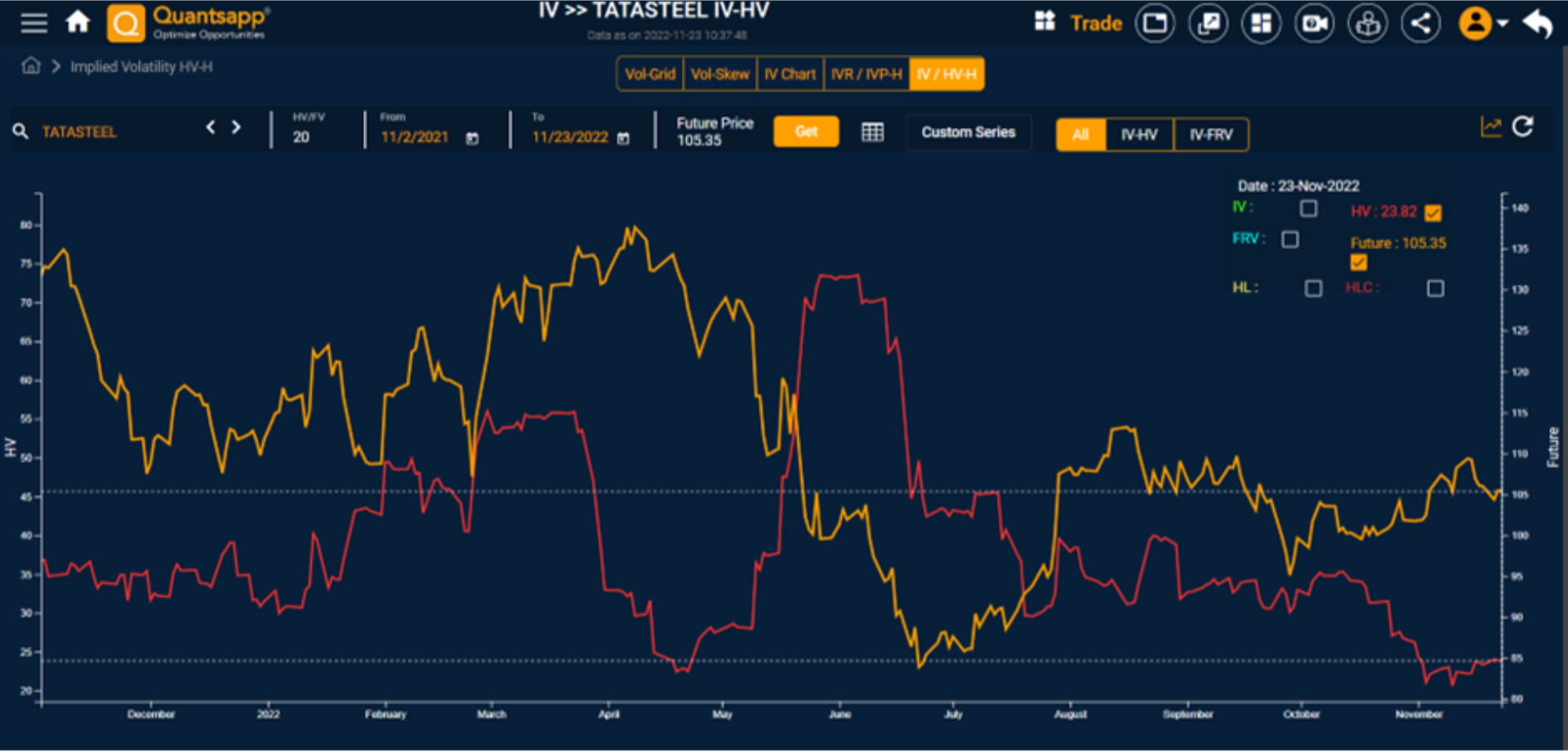The width and height of the screenshot is (1568, 753).
Task: Click the video tutorial camera icon
Action: pyautogui.click(x=1314, y=23)
